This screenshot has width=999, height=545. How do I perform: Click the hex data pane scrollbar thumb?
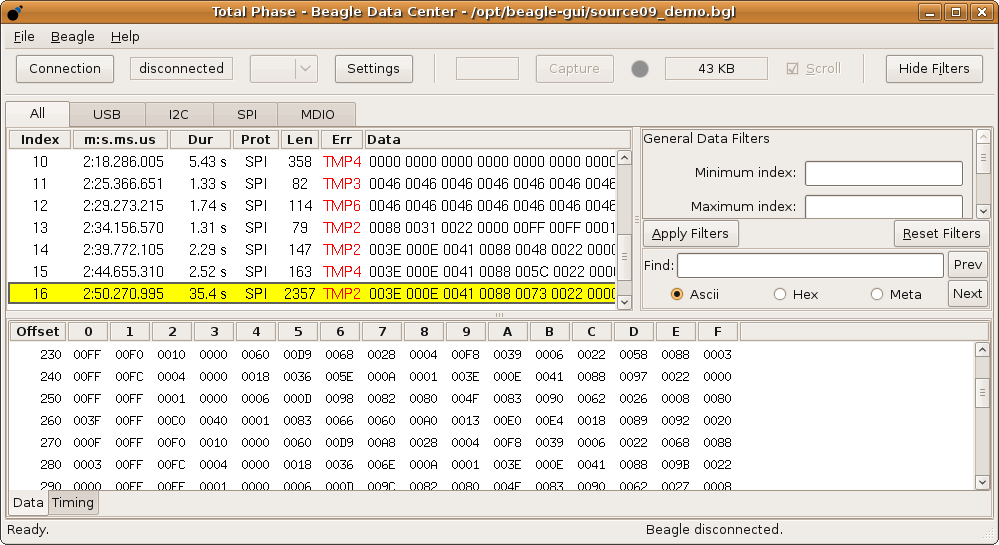[x=982, y=393]
